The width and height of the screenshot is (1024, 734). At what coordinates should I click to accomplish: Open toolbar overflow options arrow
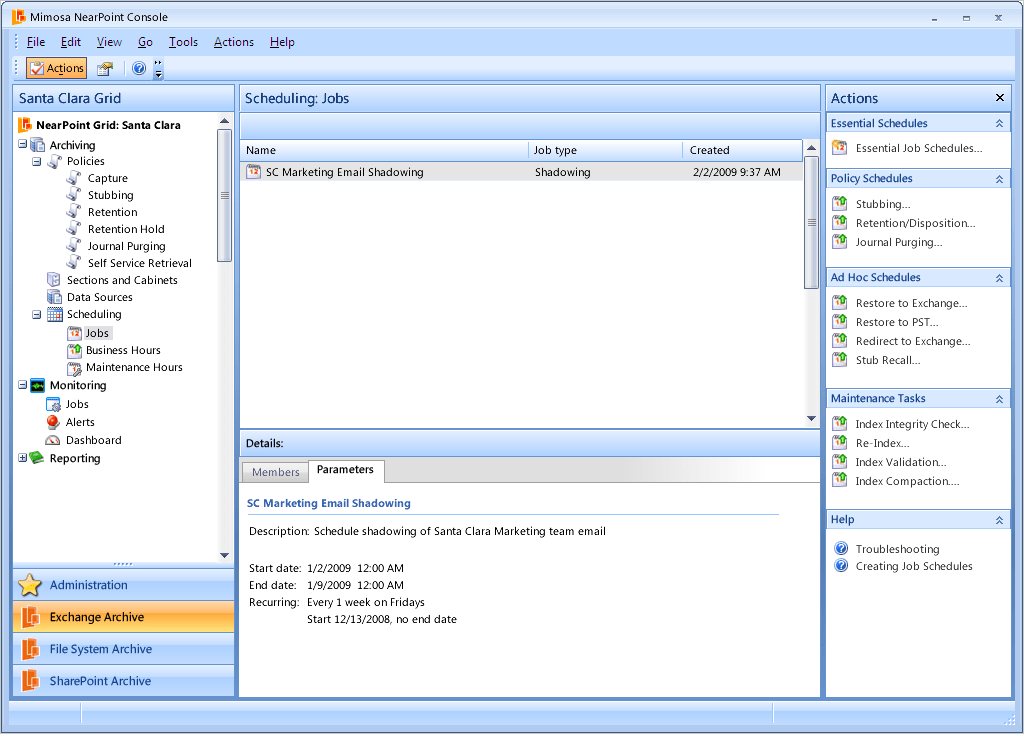click(x=158, y=69)
